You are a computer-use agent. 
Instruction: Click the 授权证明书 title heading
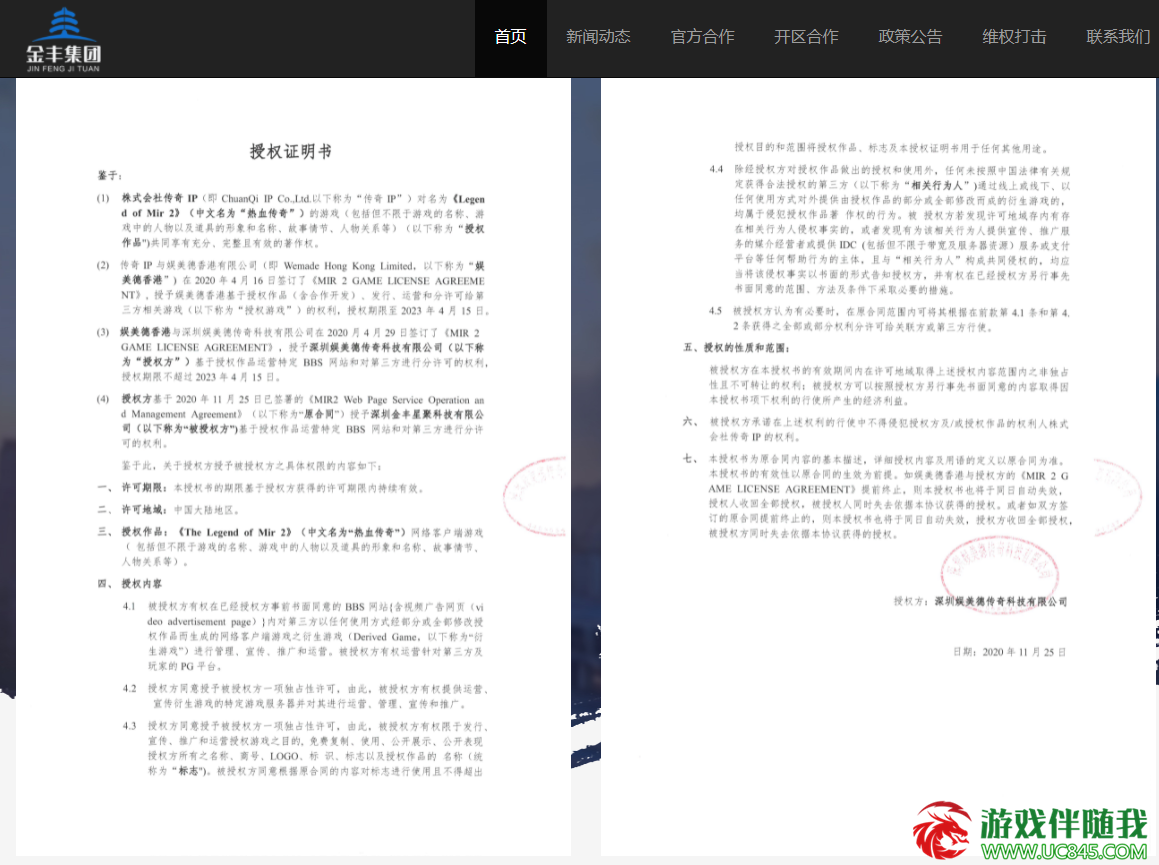point(290,152)
